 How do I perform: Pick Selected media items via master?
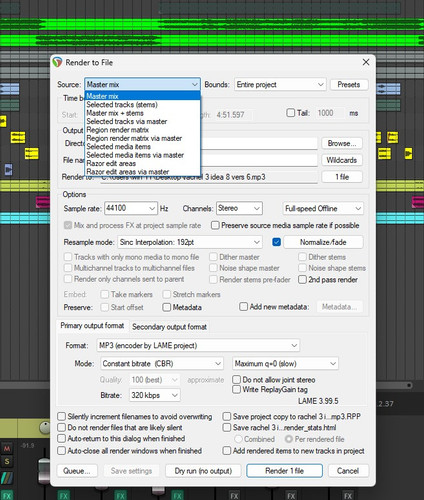pyautogui.click(x=142, y=155)
